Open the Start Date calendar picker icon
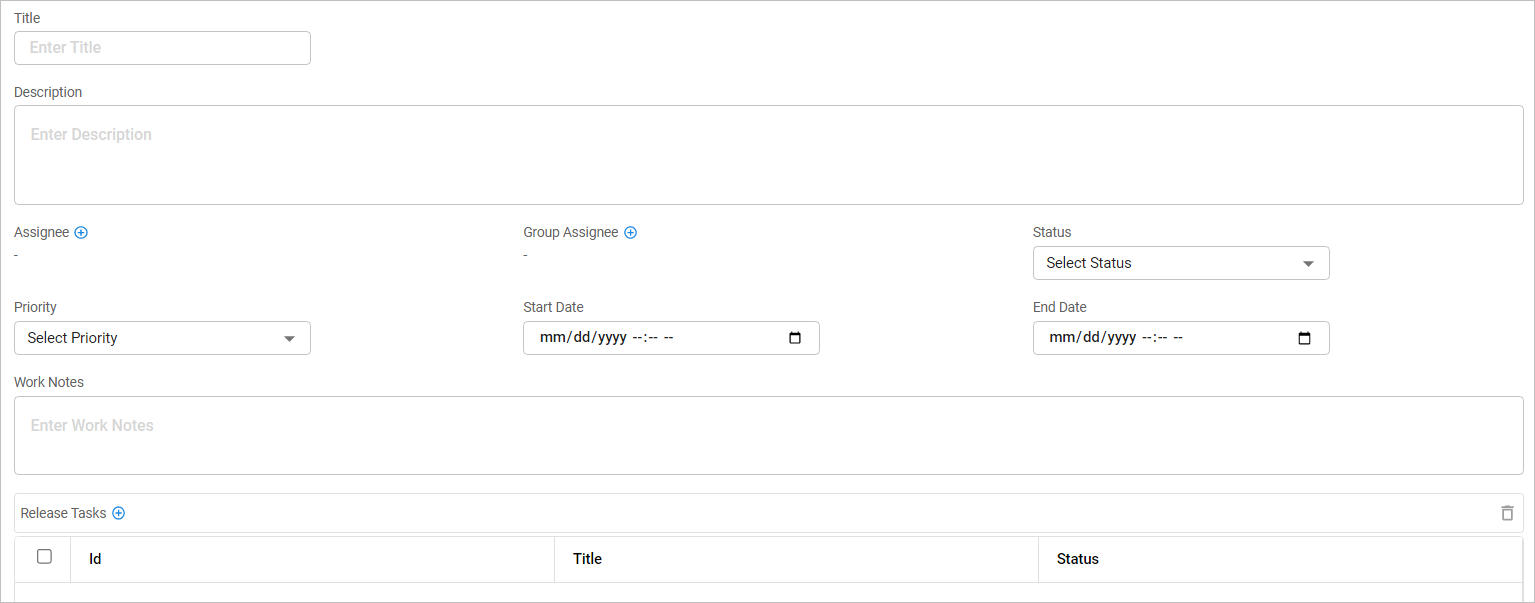The image size is (1535, 603). point(795,338)
